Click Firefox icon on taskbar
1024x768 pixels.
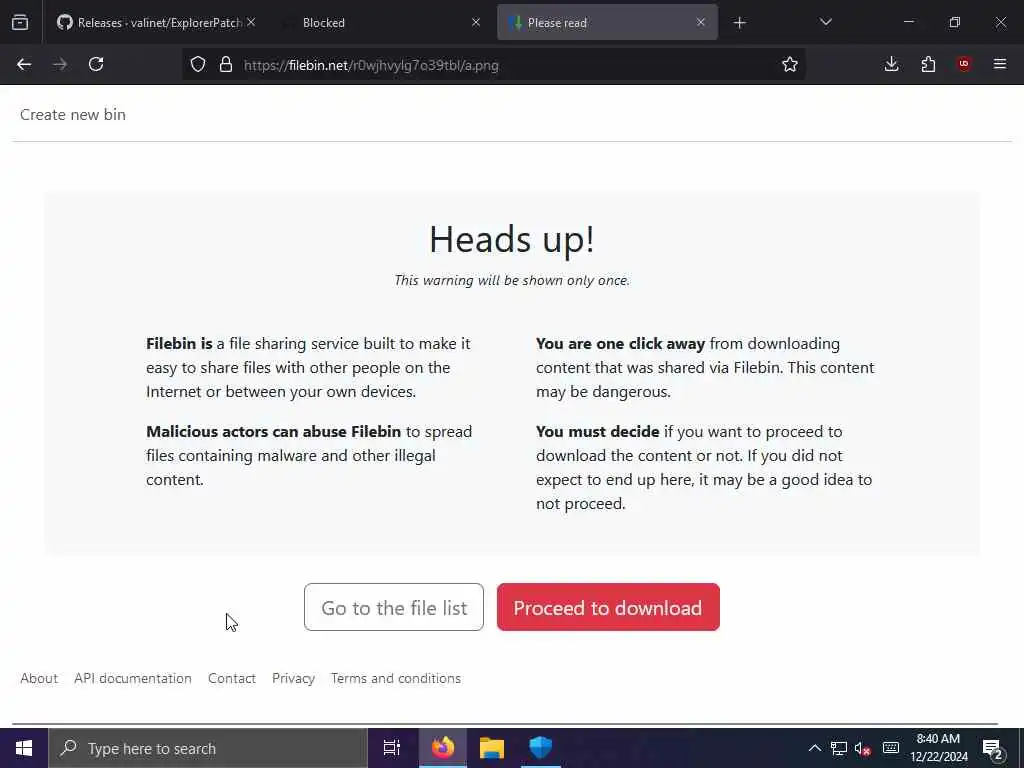tap(443, 748)
